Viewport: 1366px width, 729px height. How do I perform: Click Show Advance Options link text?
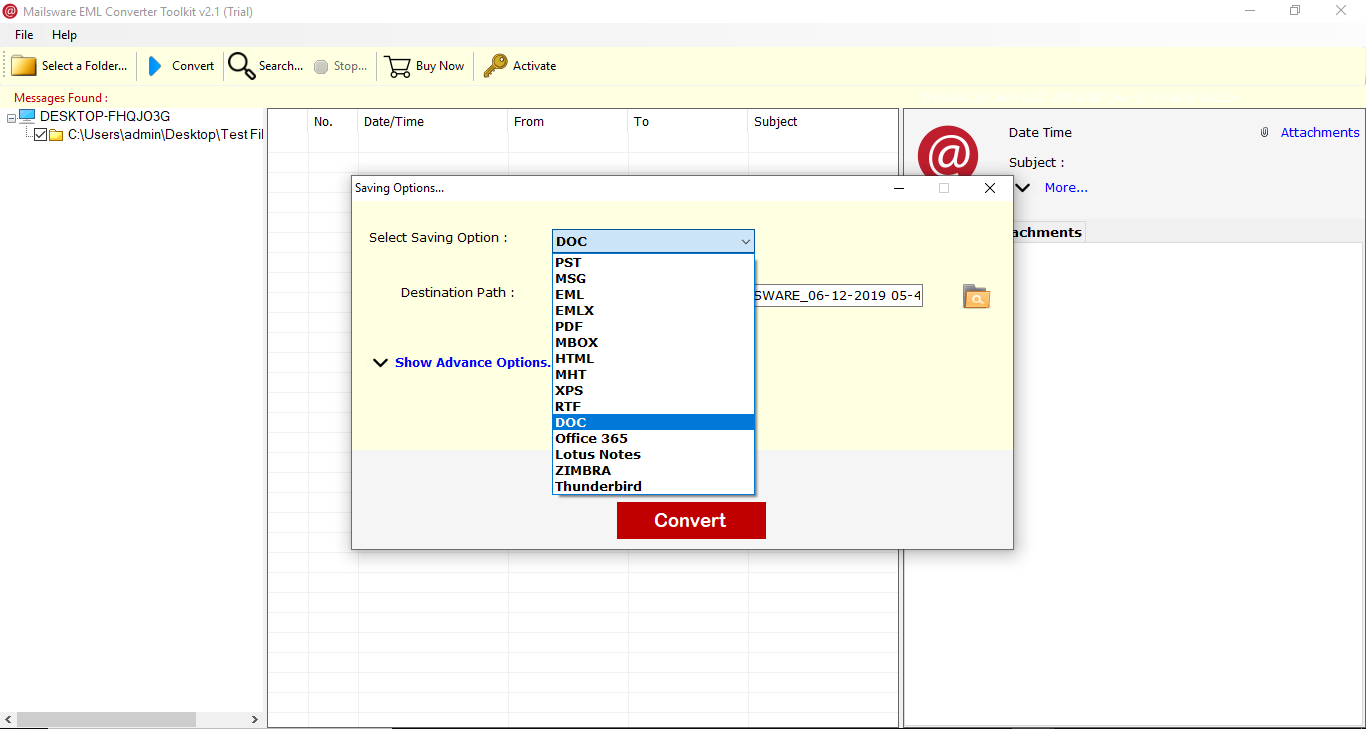[472, 363]
